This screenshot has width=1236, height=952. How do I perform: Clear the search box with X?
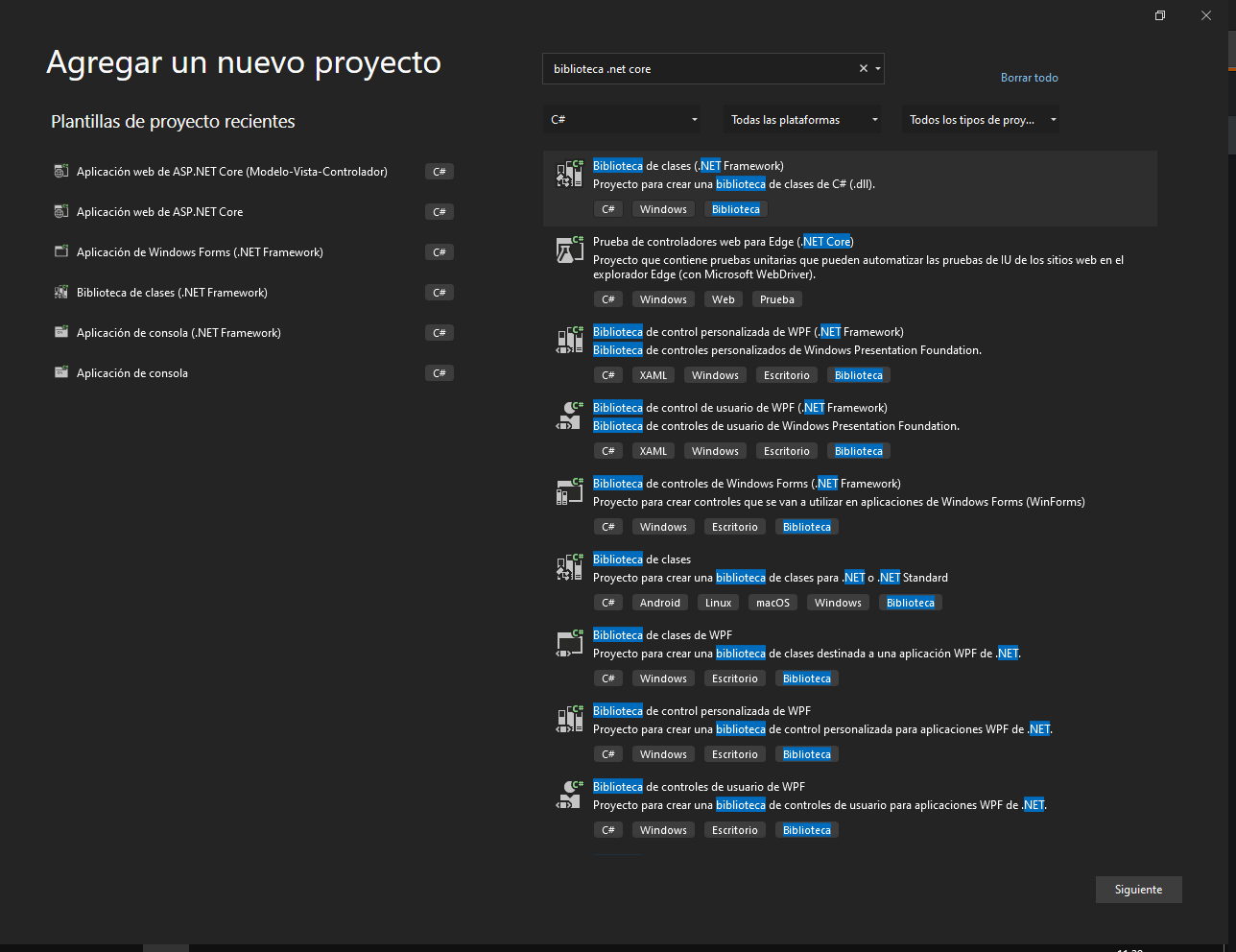point(864,68)
